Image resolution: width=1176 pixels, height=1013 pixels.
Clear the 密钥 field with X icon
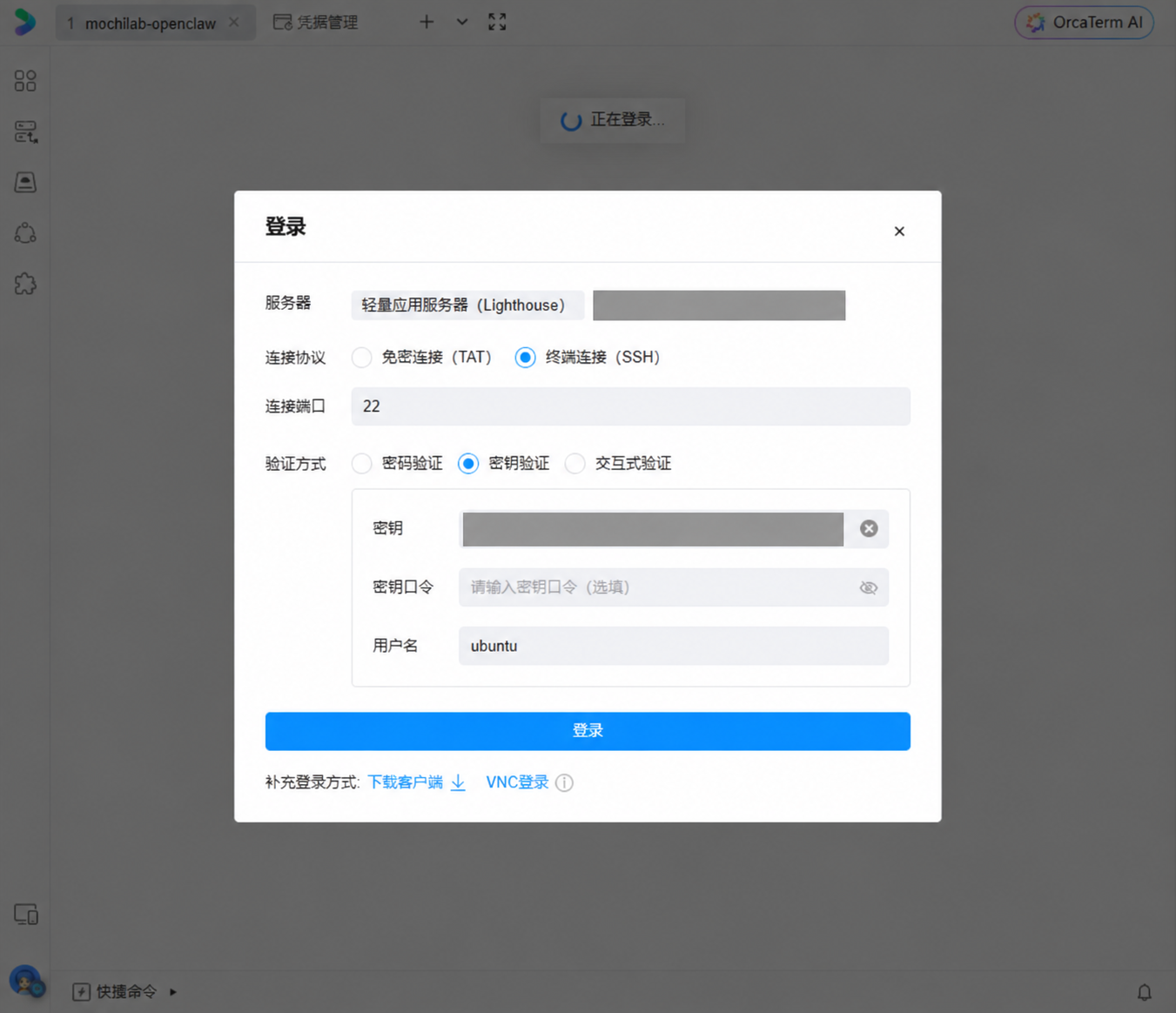point(869,528)
